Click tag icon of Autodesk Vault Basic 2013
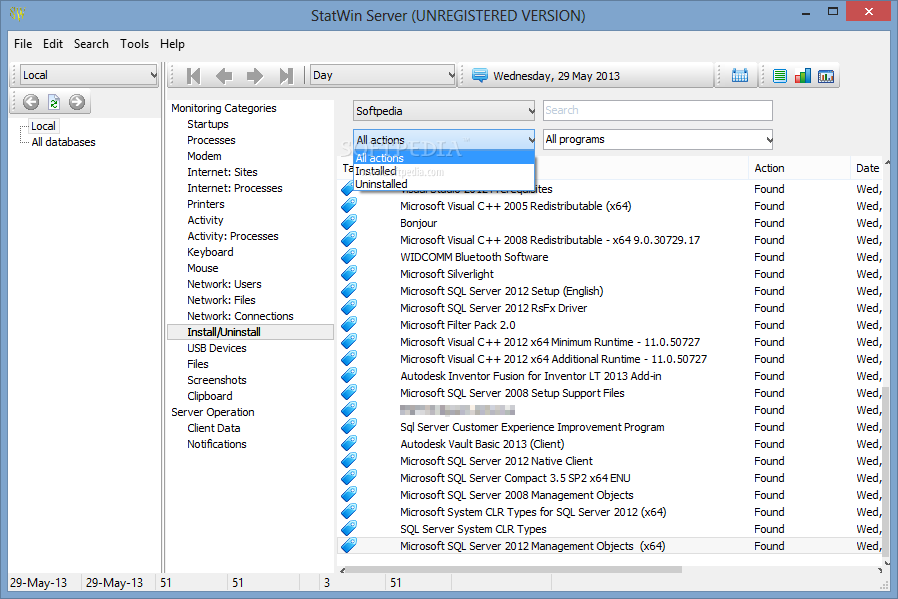This screenshot has height=599, width=898. pyautogui.click(x=349, y=443)
